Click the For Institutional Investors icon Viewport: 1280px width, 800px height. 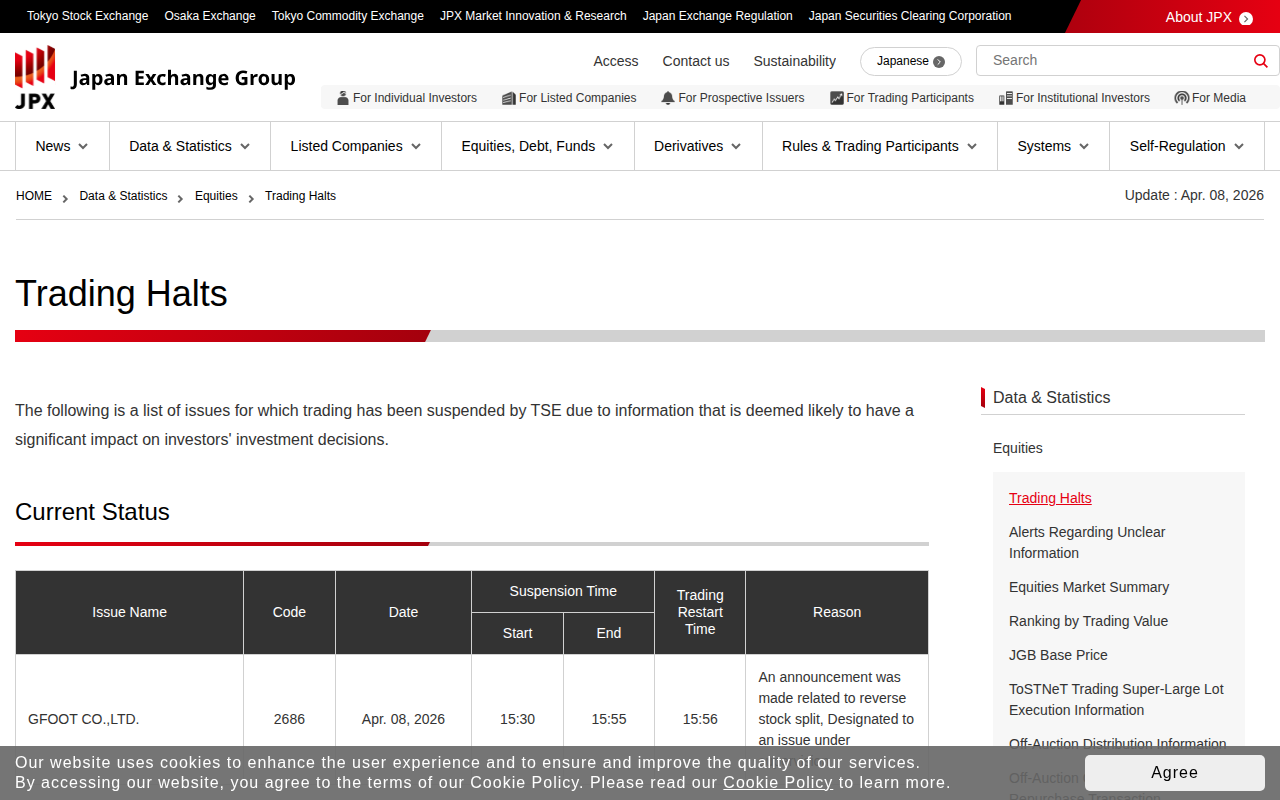[x=1005, y=98]
